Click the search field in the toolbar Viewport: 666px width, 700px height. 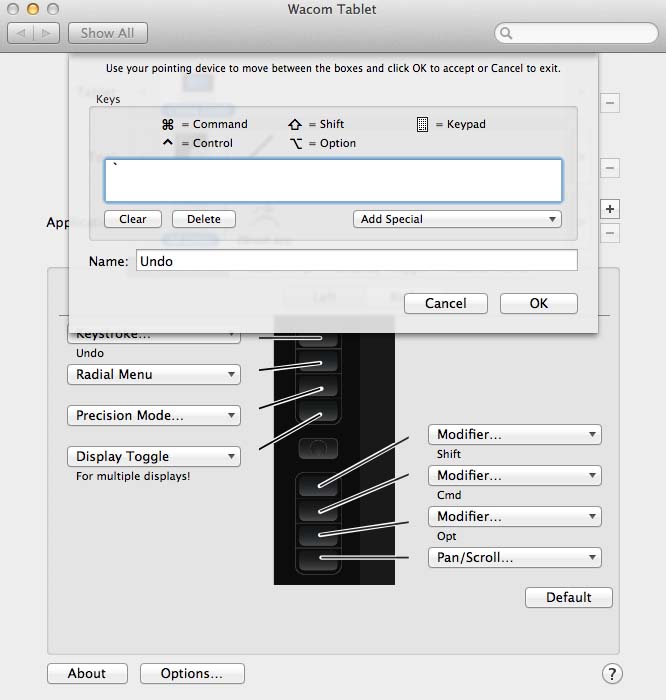tap(576, 33)
